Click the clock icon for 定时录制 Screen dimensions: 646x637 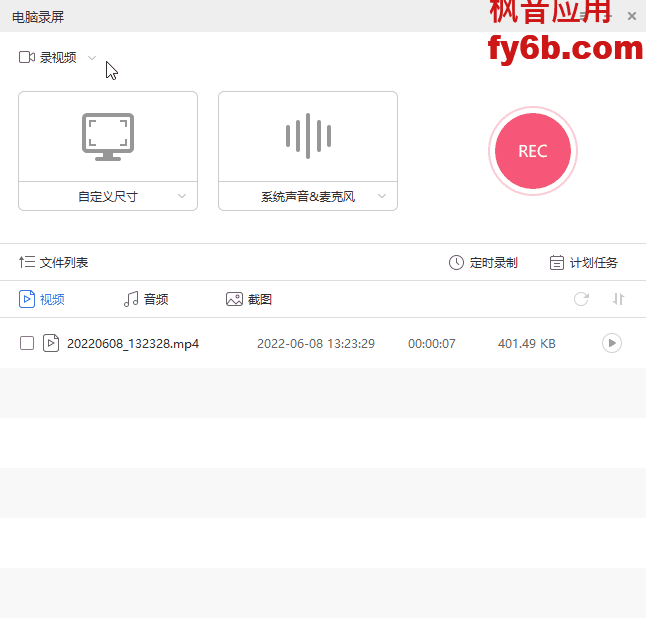click(x=456, y=262)
